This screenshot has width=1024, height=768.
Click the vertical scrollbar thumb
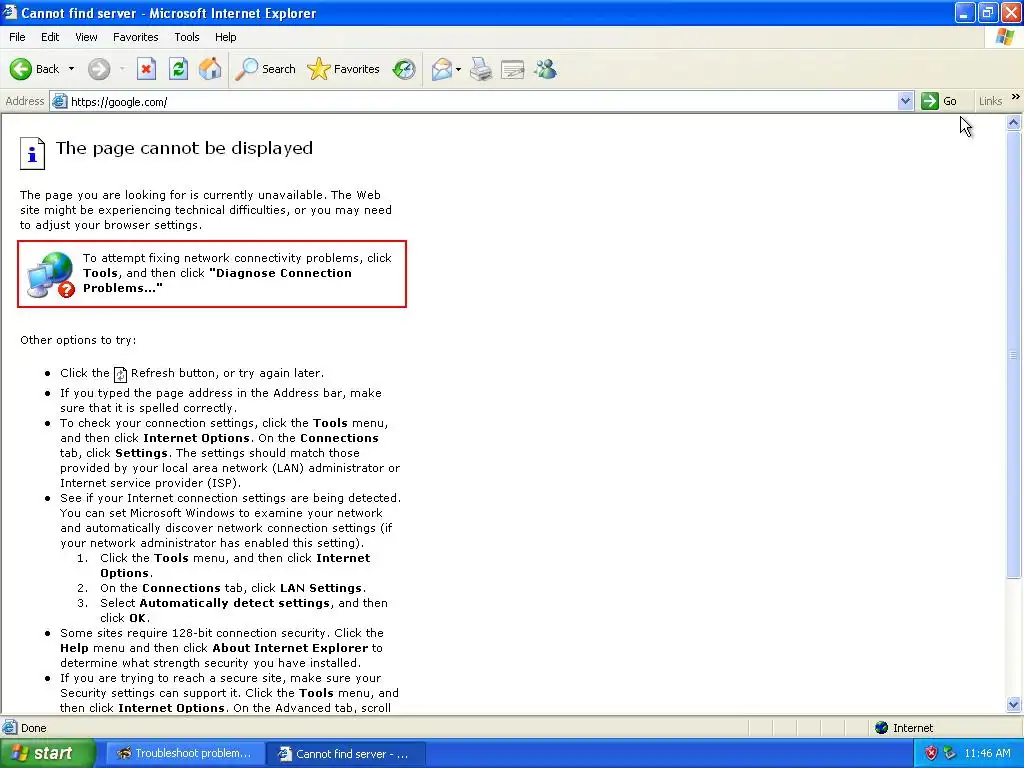click(x=1014, y=355)
